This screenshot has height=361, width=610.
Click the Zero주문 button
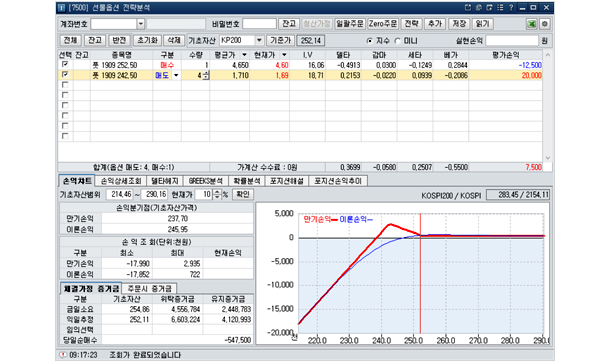coord(383,24)
